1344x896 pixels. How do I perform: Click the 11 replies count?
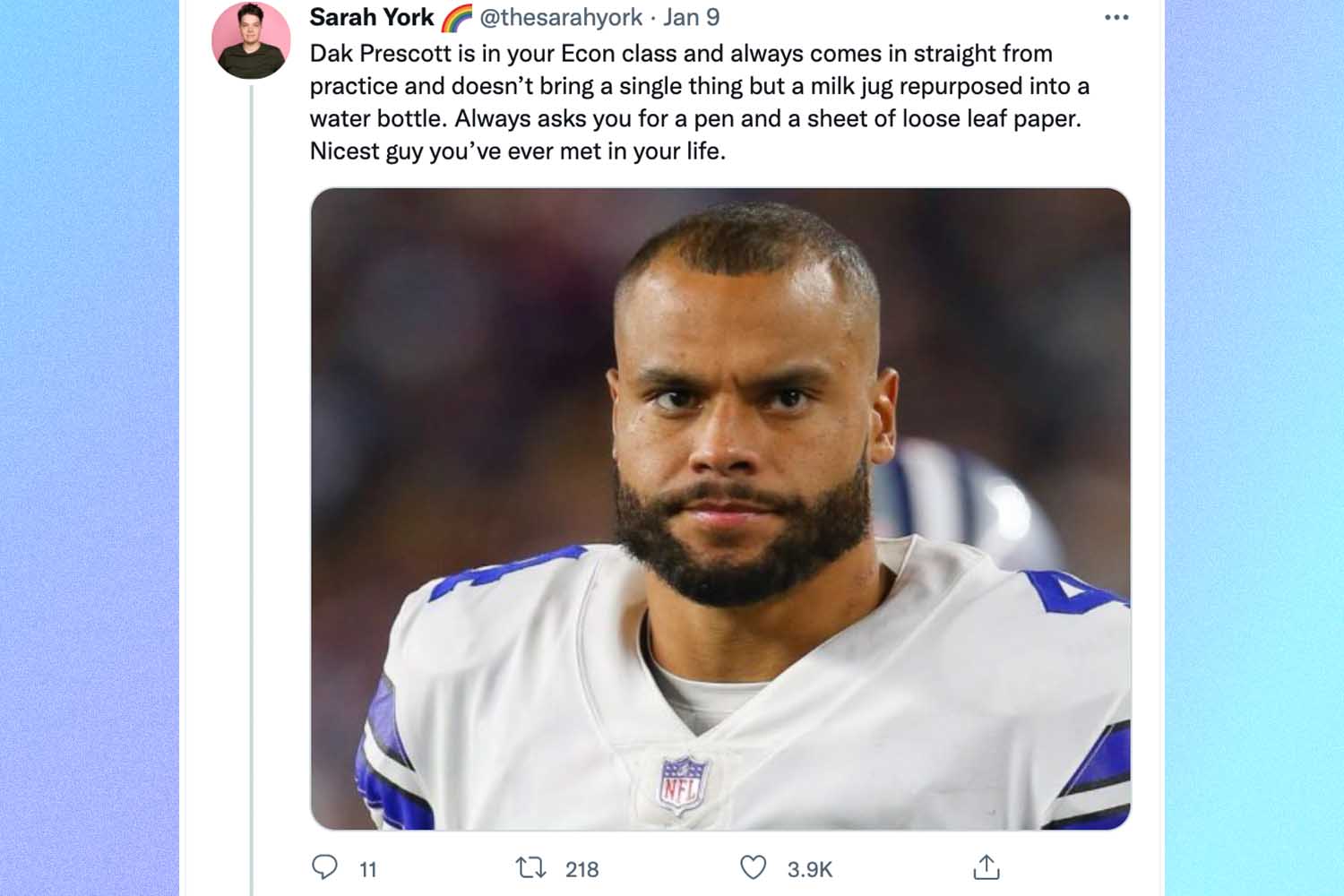pos(368,869)
